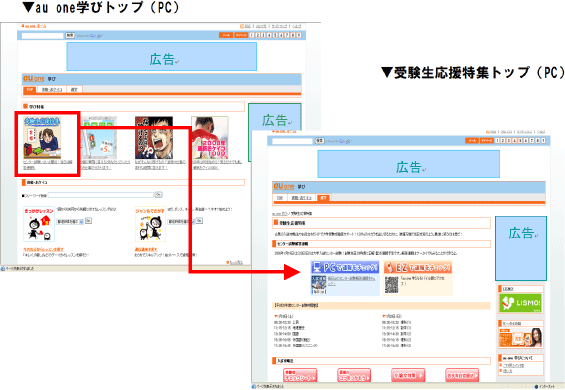Select the middle tab on left page navigation
The height and width of the screenshot is (390, 565).
tap(52, 89)
